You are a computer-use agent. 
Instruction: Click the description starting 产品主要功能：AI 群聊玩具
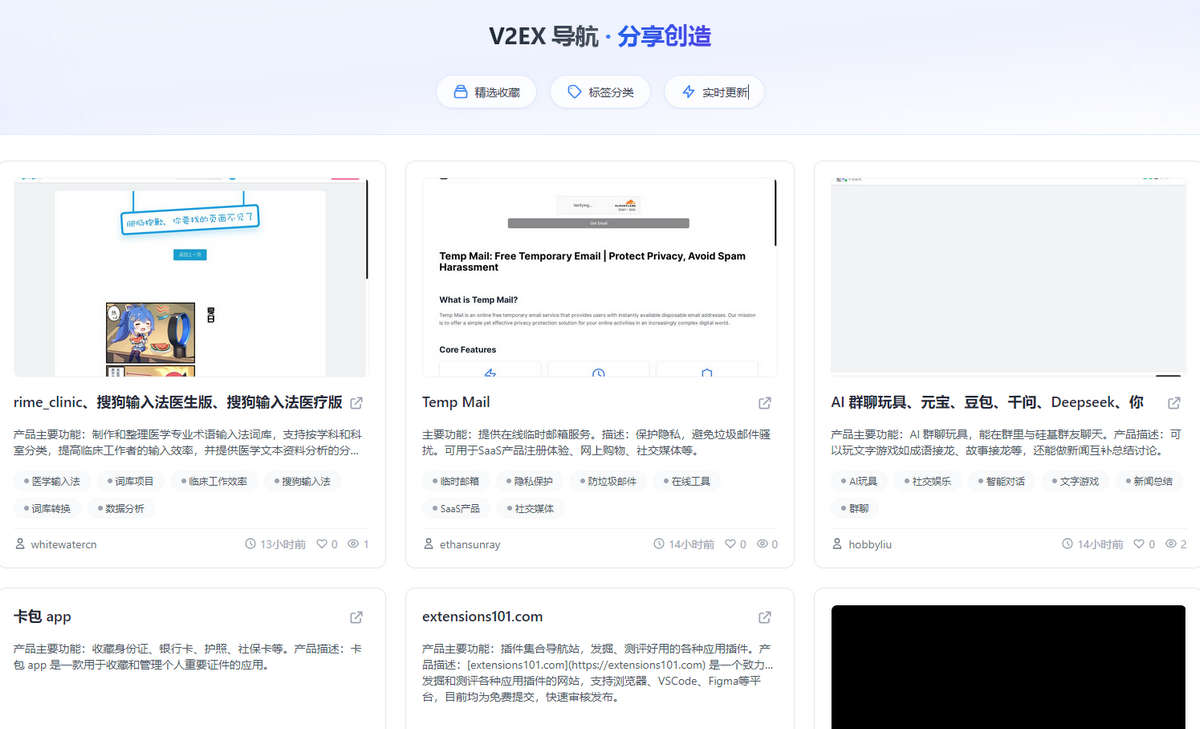coord(1006,443)
